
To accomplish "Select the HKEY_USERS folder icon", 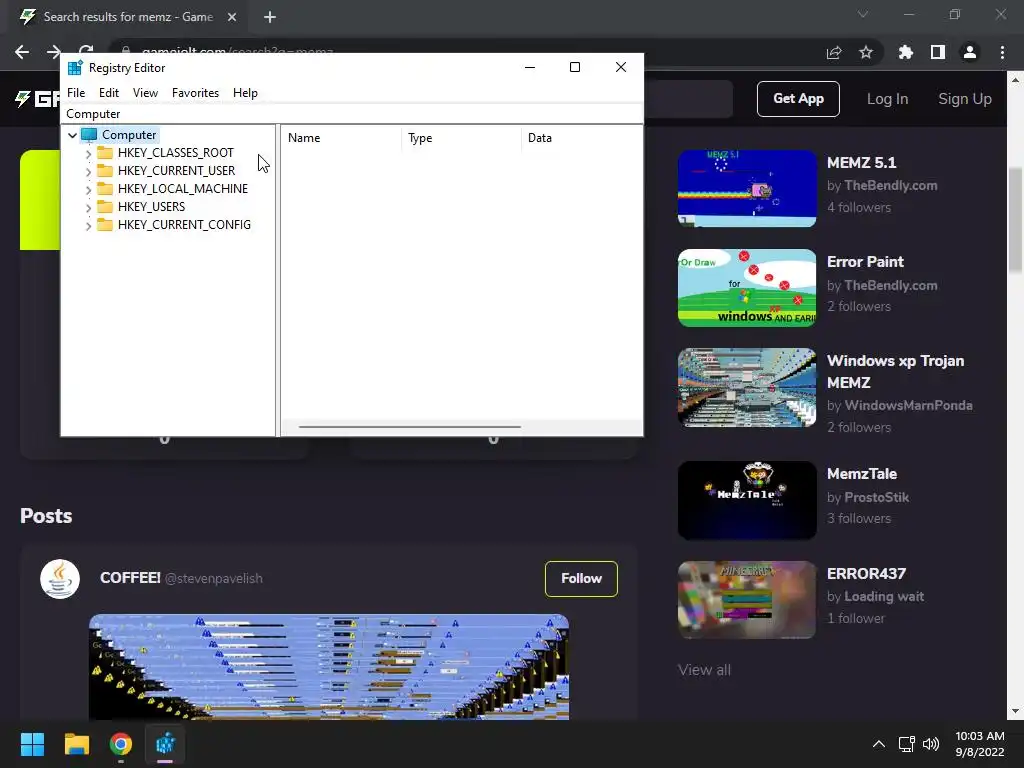I will pos(104,206).
